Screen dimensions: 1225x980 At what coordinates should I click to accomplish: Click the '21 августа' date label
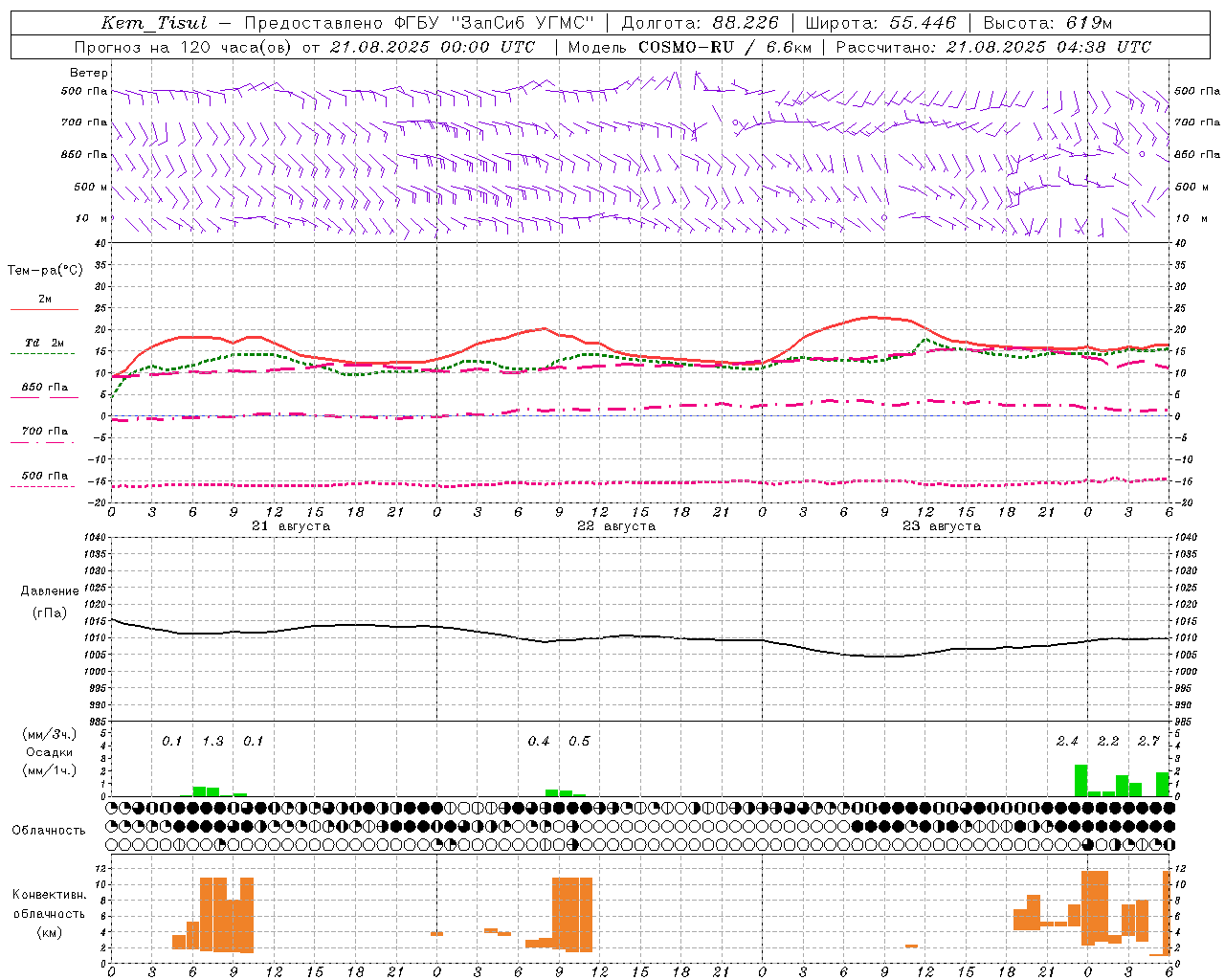[291, 526]
